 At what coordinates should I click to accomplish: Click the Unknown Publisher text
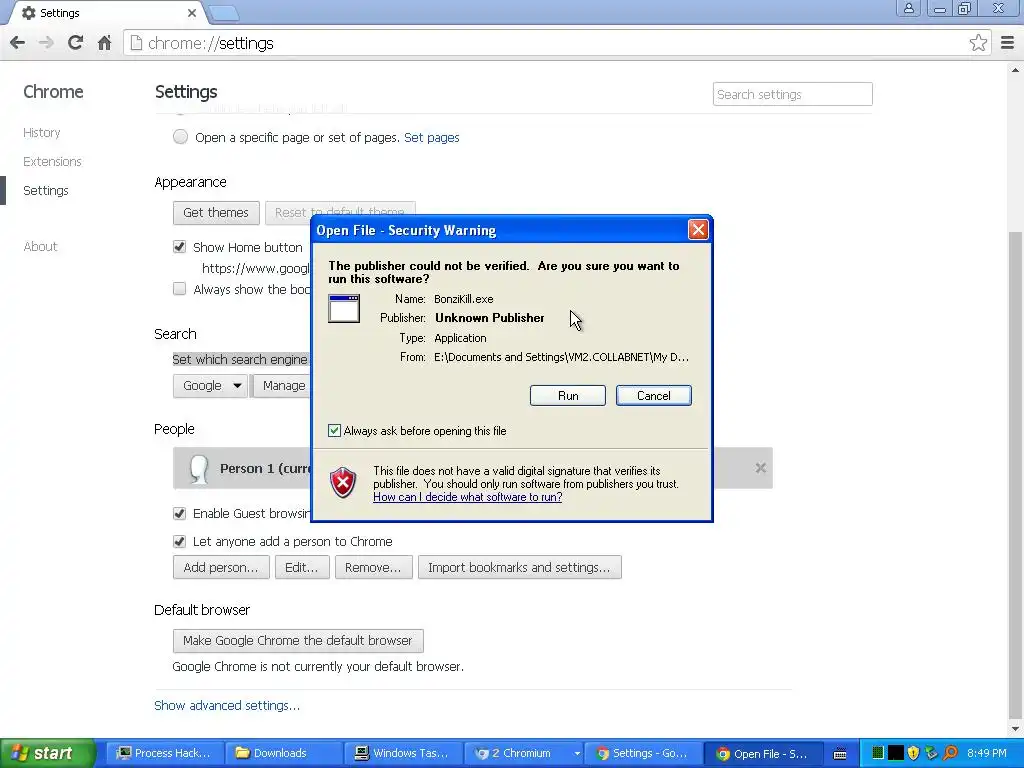click(x=490, y=318)
